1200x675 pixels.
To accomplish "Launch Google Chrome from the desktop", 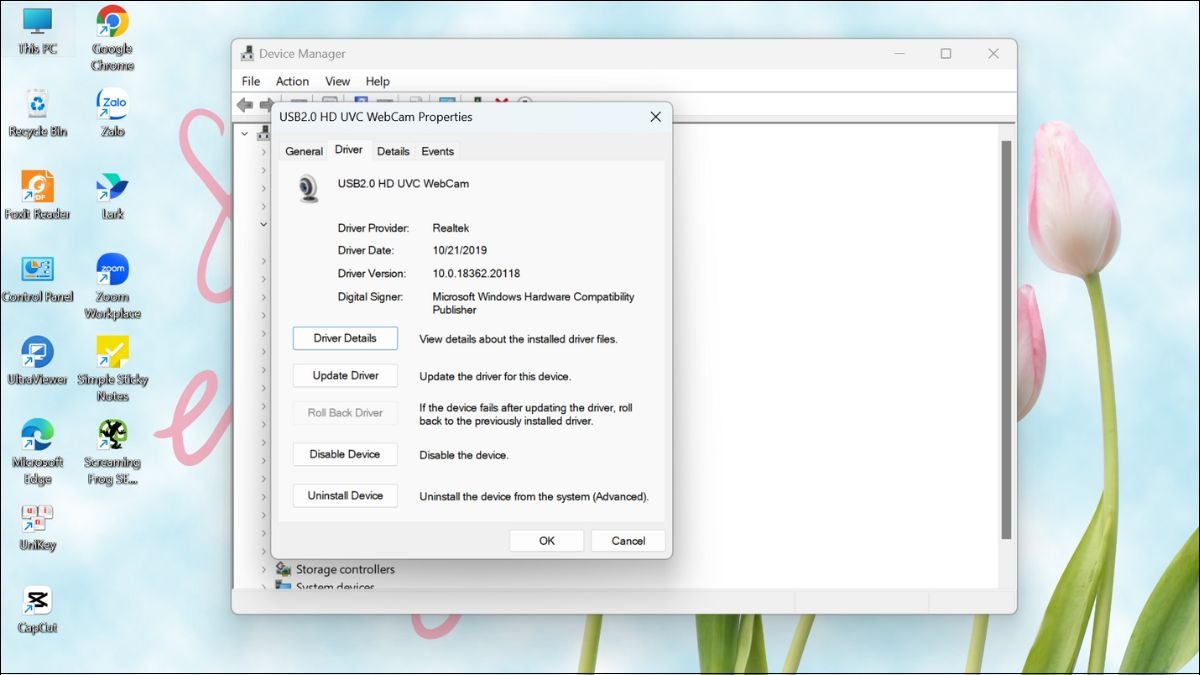I will click(112, 38).
